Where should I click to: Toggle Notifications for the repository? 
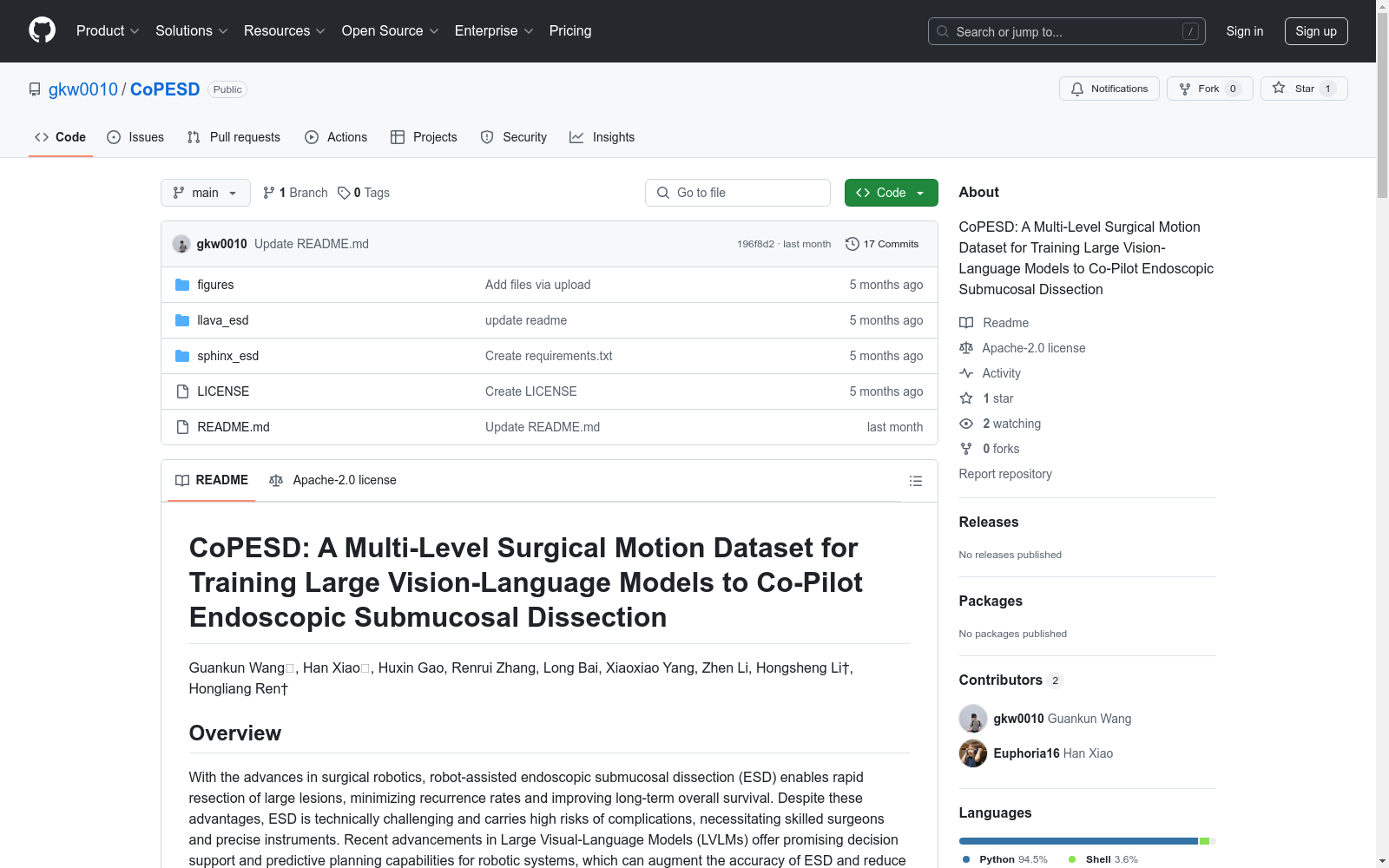[1109, 89]
